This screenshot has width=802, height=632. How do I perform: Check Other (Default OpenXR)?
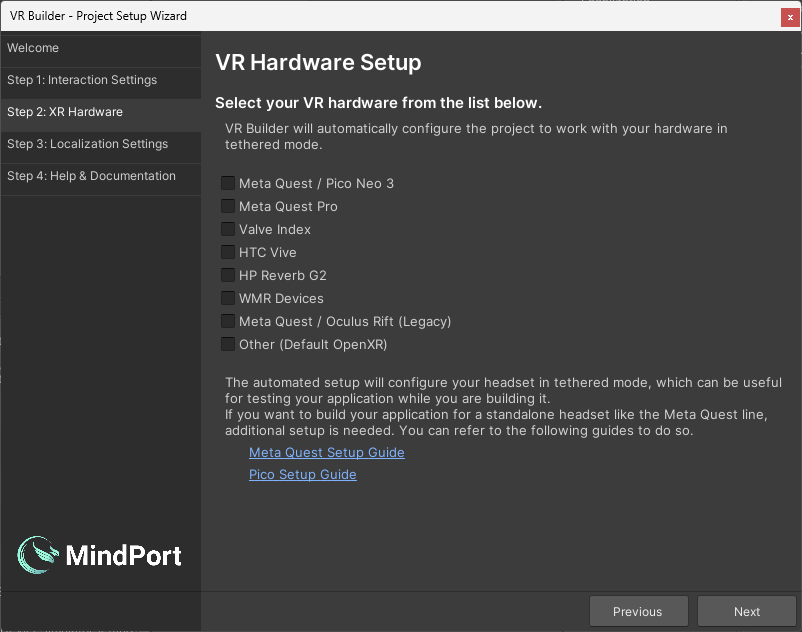click(227, 344)
